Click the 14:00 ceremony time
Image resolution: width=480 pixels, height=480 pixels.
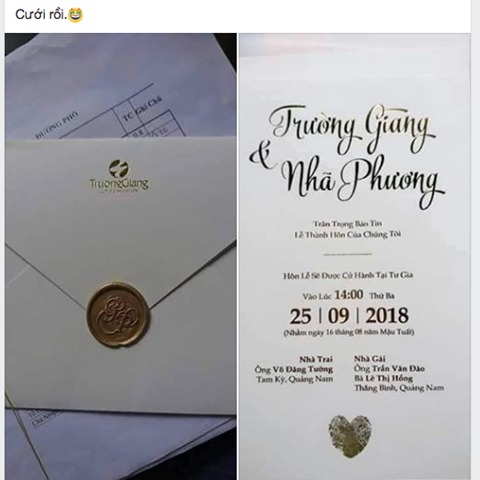349,295
